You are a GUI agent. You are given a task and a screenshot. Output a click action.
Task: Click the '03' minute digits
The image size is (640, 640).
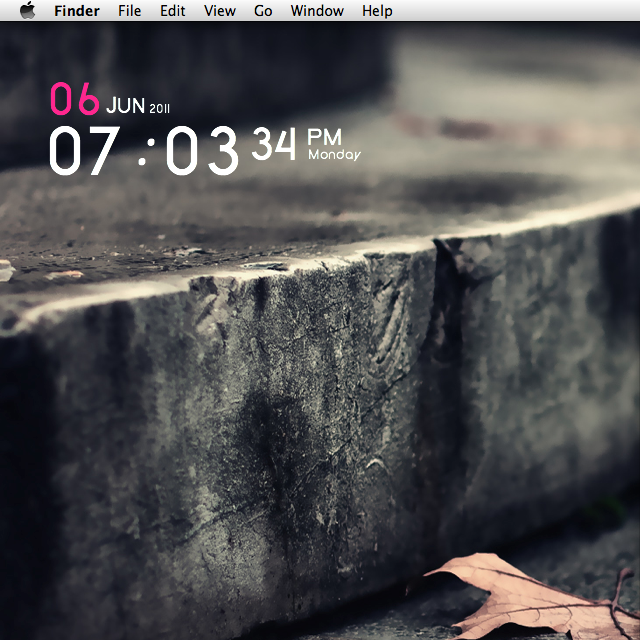[x=202, y=151]
